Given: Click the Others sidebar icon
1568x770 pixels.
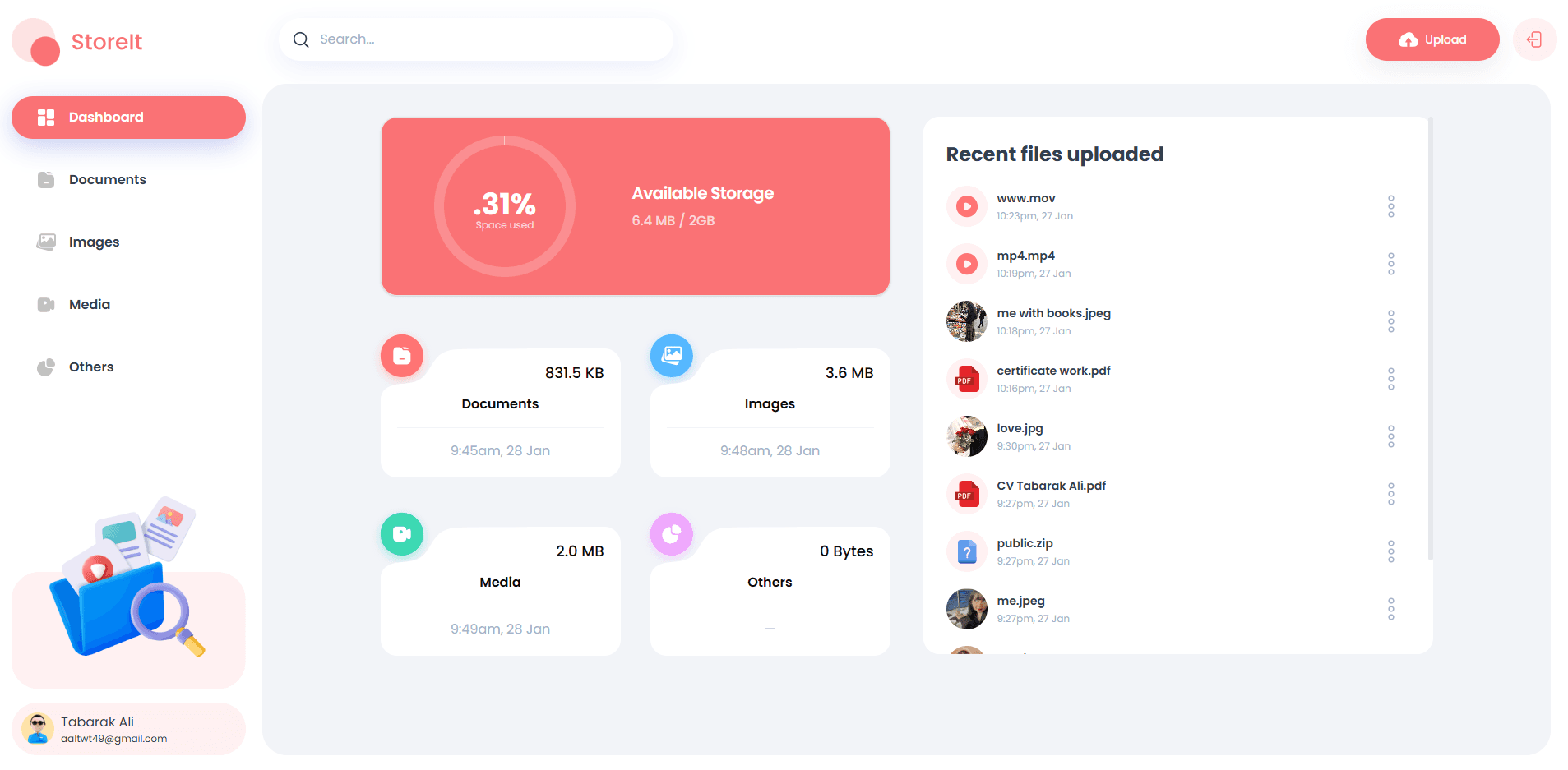Looking at the screenshot, I should click(x=46, y=367).
